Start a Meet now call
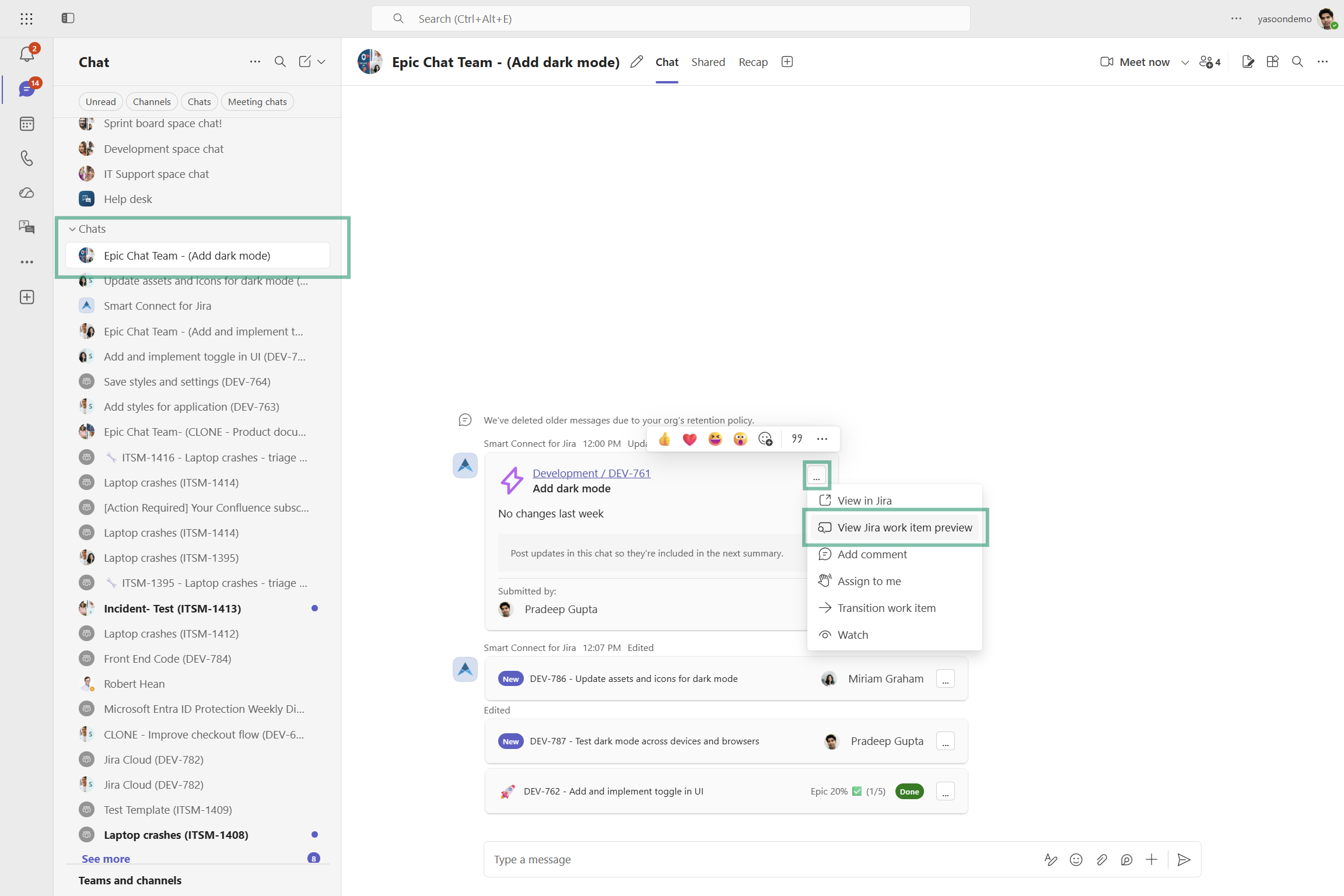Image resolution: width=1344 pixels, height=896 pixels. [x=1135, y=62]
